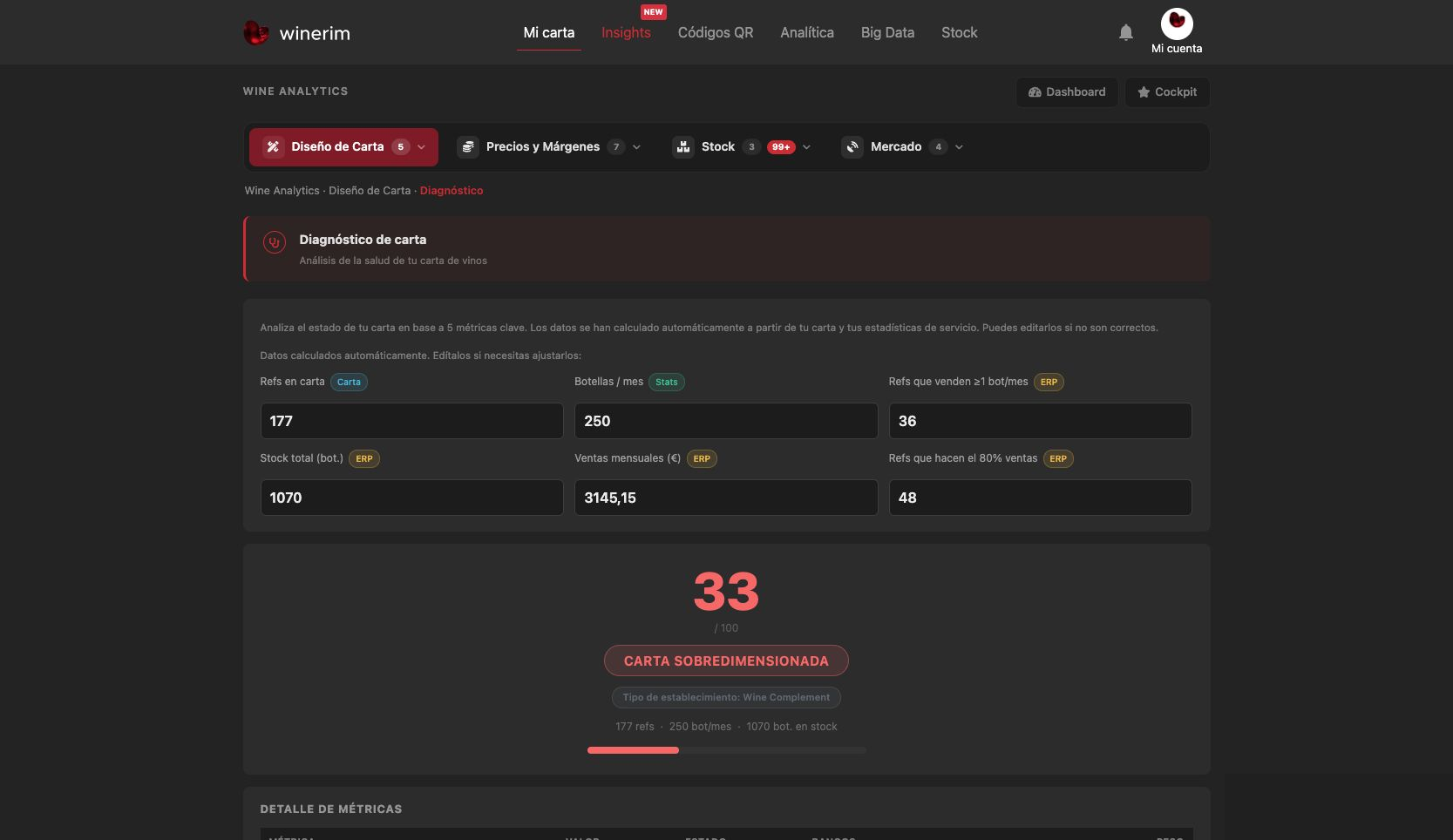Open the notifications bell

pos(1126,32)
